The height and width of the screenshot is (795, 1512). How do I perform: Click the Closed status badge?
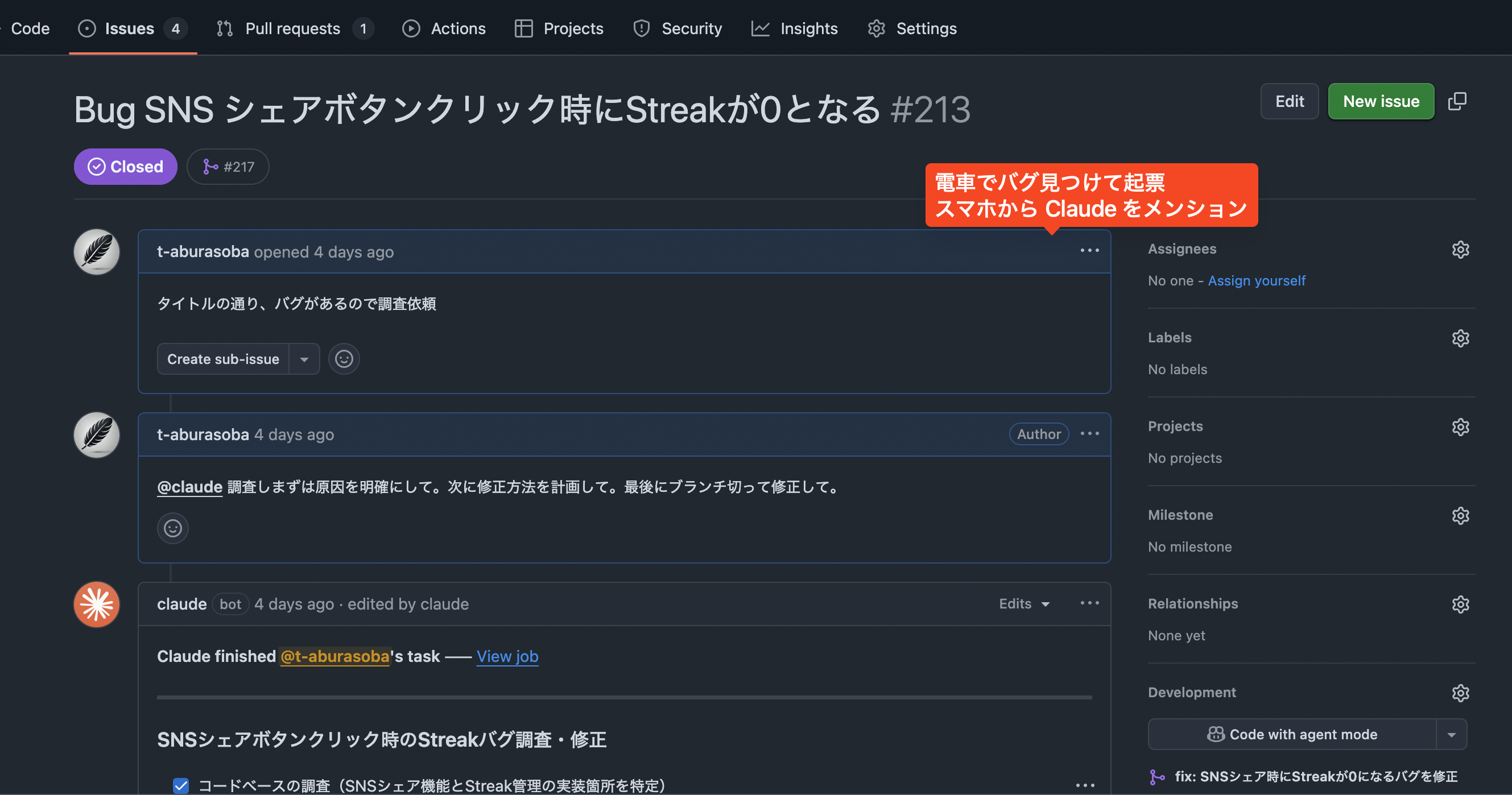click(126, 167)
